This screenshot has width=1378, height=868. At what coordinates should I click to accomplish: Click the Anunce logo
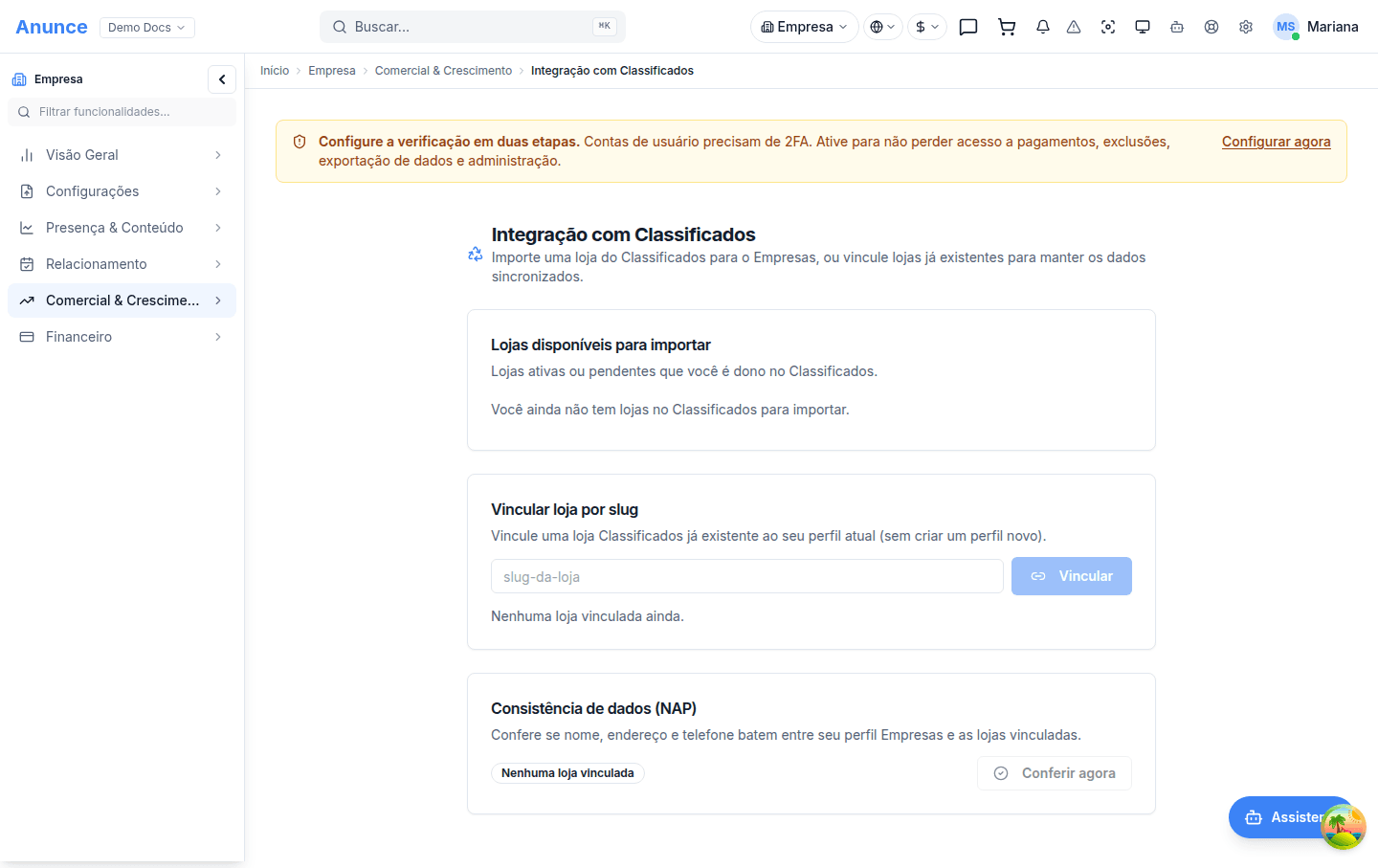[x=52, y=27]
